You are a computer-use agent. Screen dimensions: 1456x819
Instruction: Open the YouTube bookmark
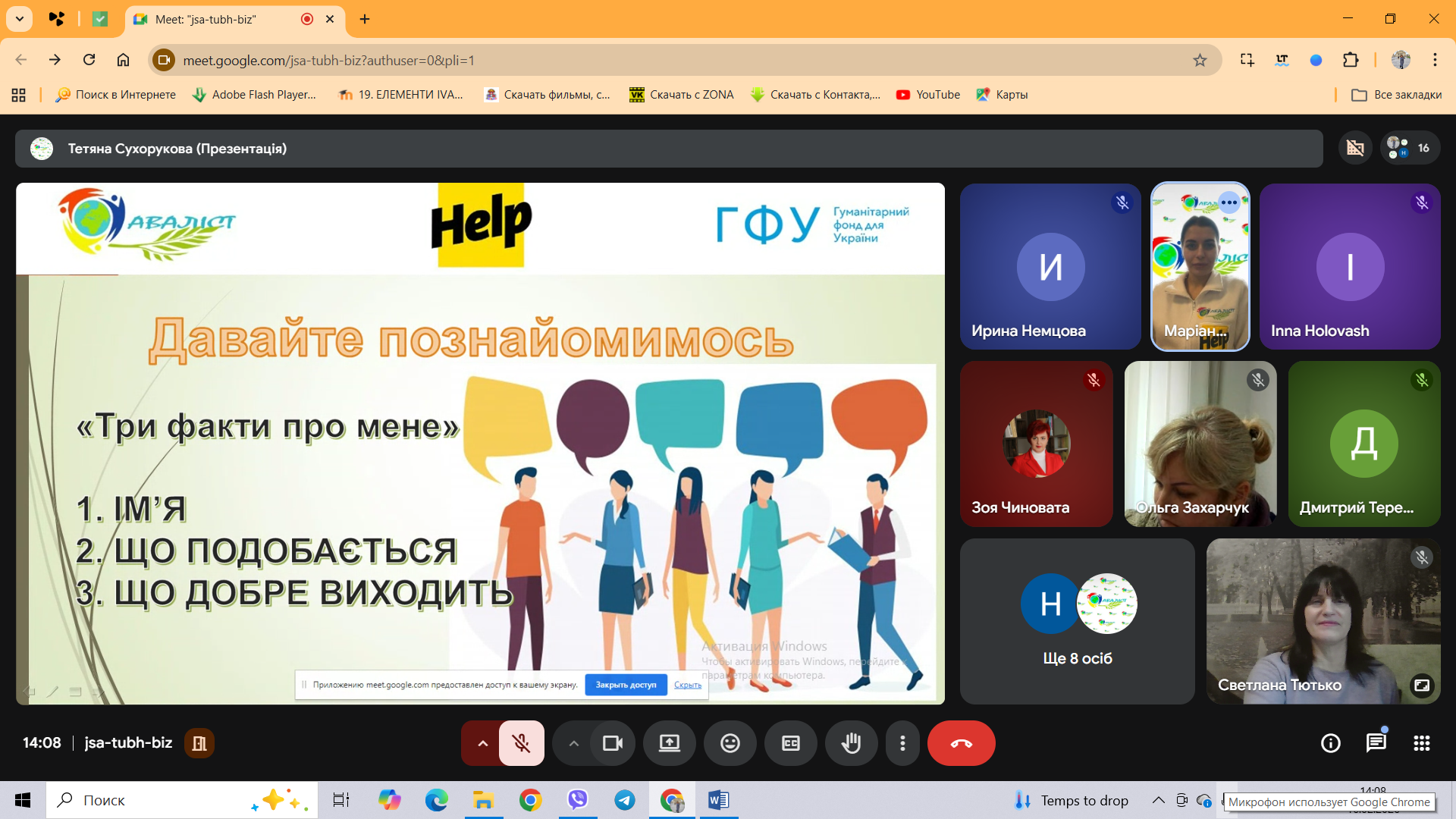pyautogui.click(x=928, y=95)
